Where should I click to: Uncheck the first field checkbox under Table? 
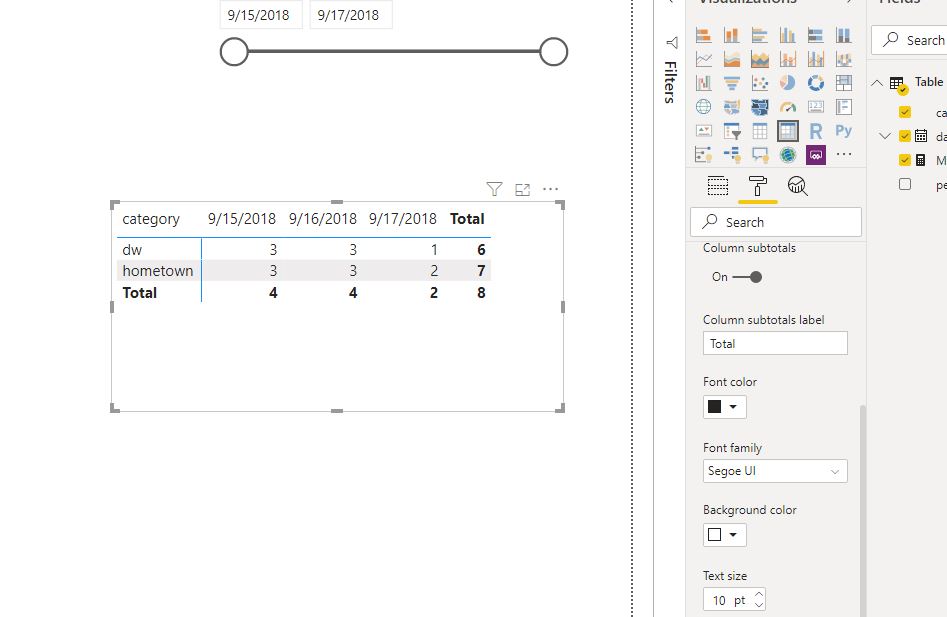(x=905, y=112)
